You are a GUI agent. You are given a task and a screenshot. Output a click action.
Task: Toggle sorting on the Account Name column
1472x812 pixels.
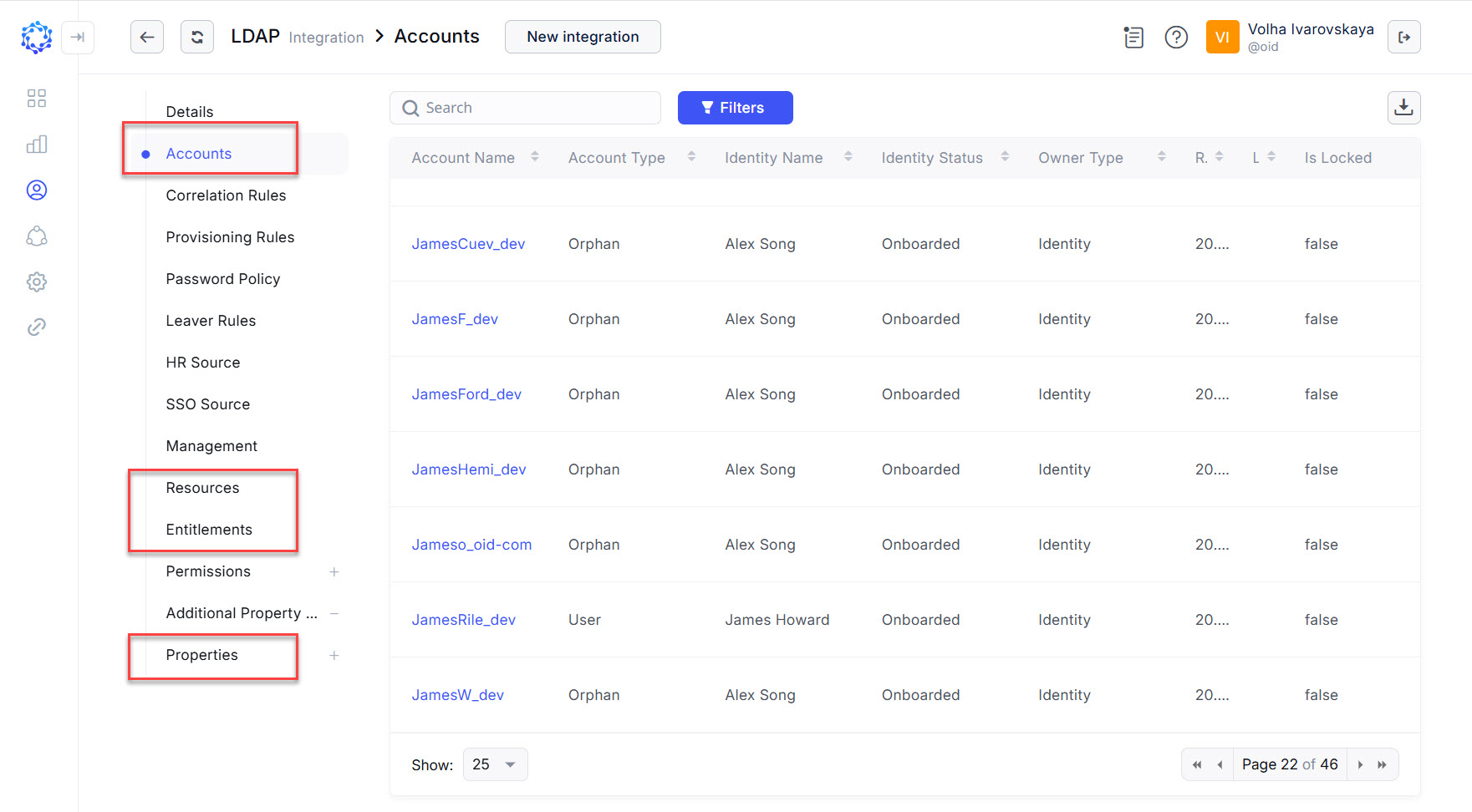coord(536,156)
